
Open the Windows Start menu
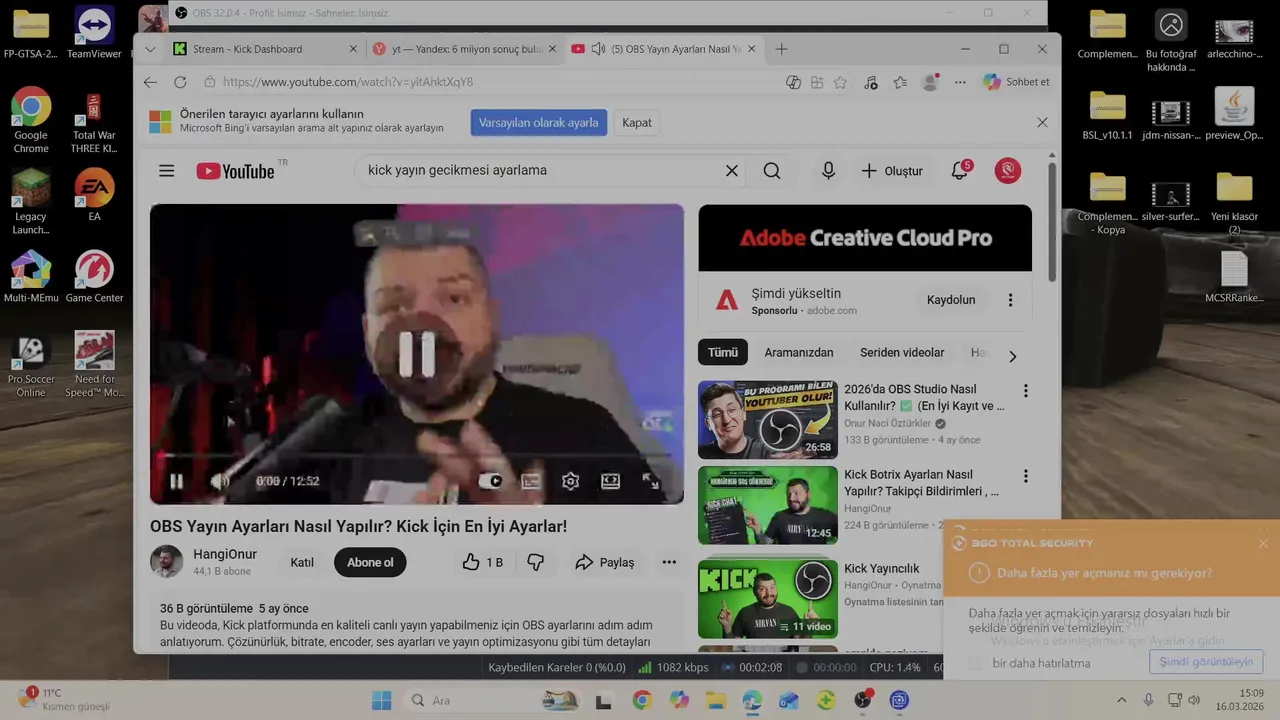click(382, 700)
